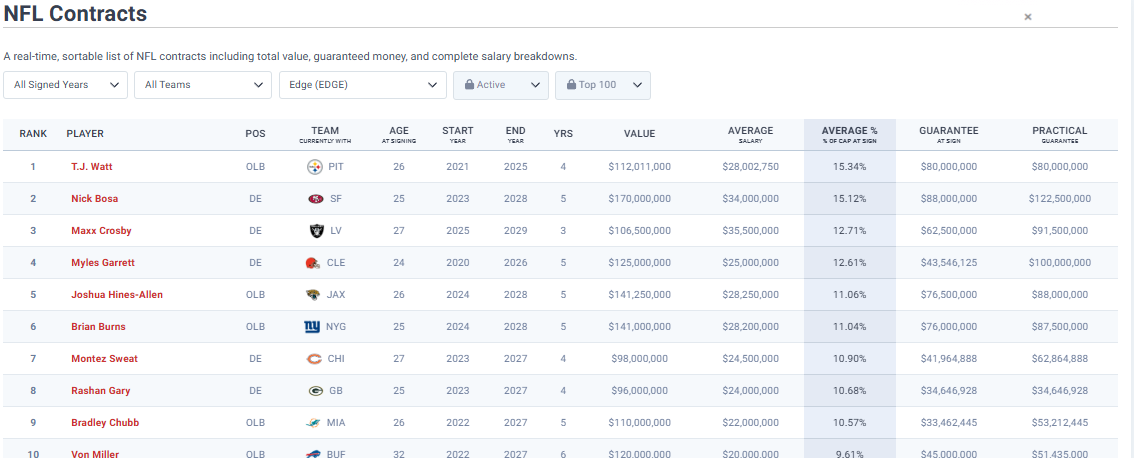Click the Jacksonville Jaguars logo
Viewport: 1134px width, 458px height.
pyautogui.click(x=312, y=295)
